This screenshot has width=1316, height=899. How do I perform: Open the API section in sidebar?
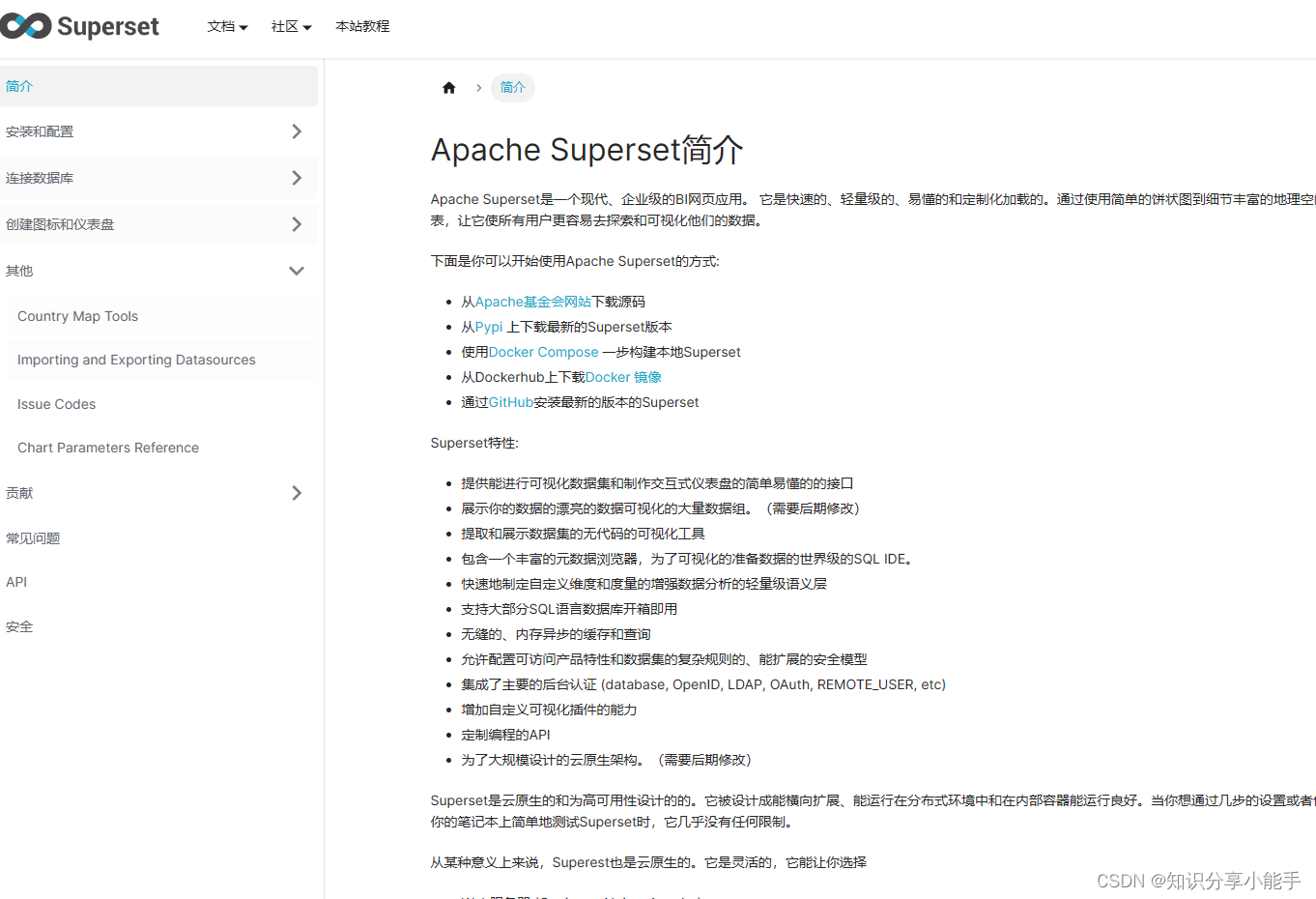coord(16,581)
